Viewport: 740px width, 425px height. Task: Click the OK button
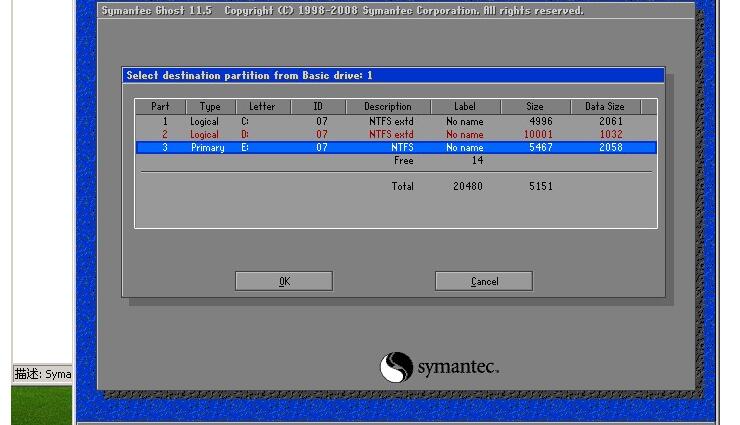(x=284, y=281)
